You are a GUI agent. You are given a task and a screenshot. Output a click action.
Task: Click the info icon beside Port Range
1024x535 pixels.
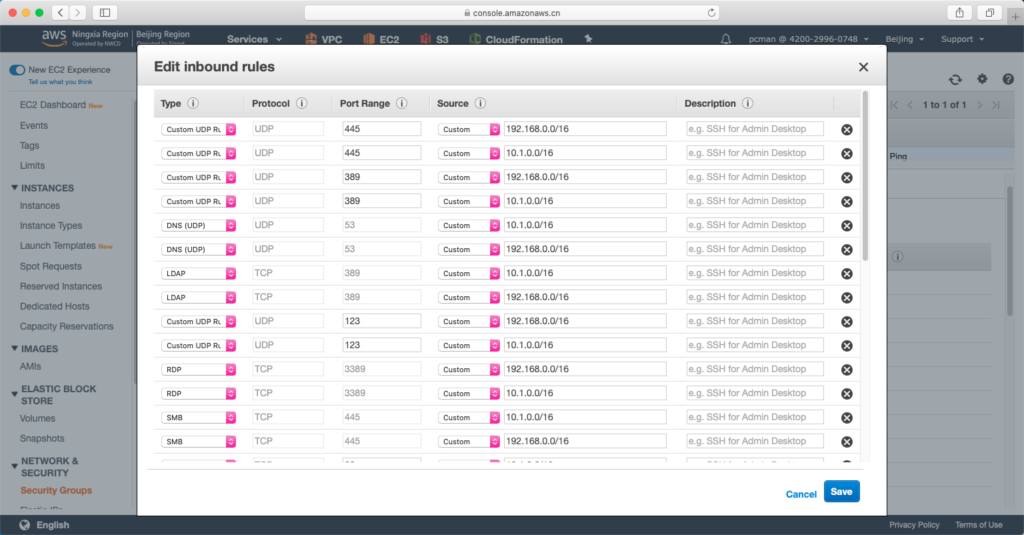click(x=401, y=103)
